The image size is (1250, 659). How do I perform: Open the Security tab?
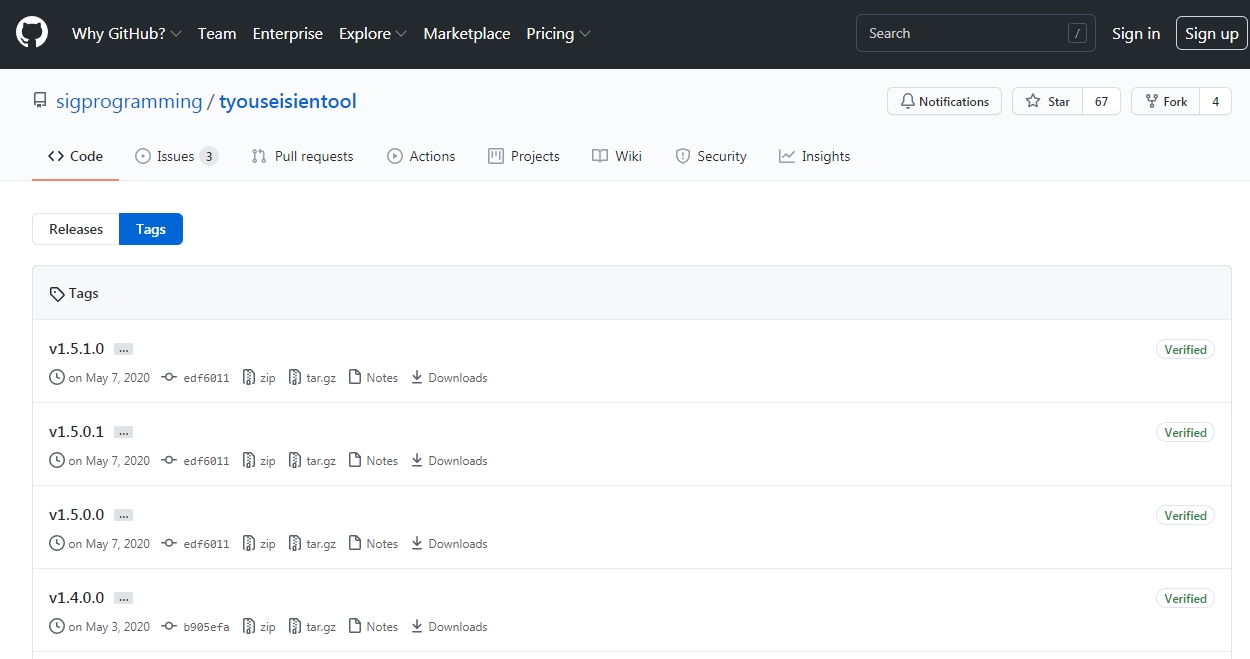point(711,156)
